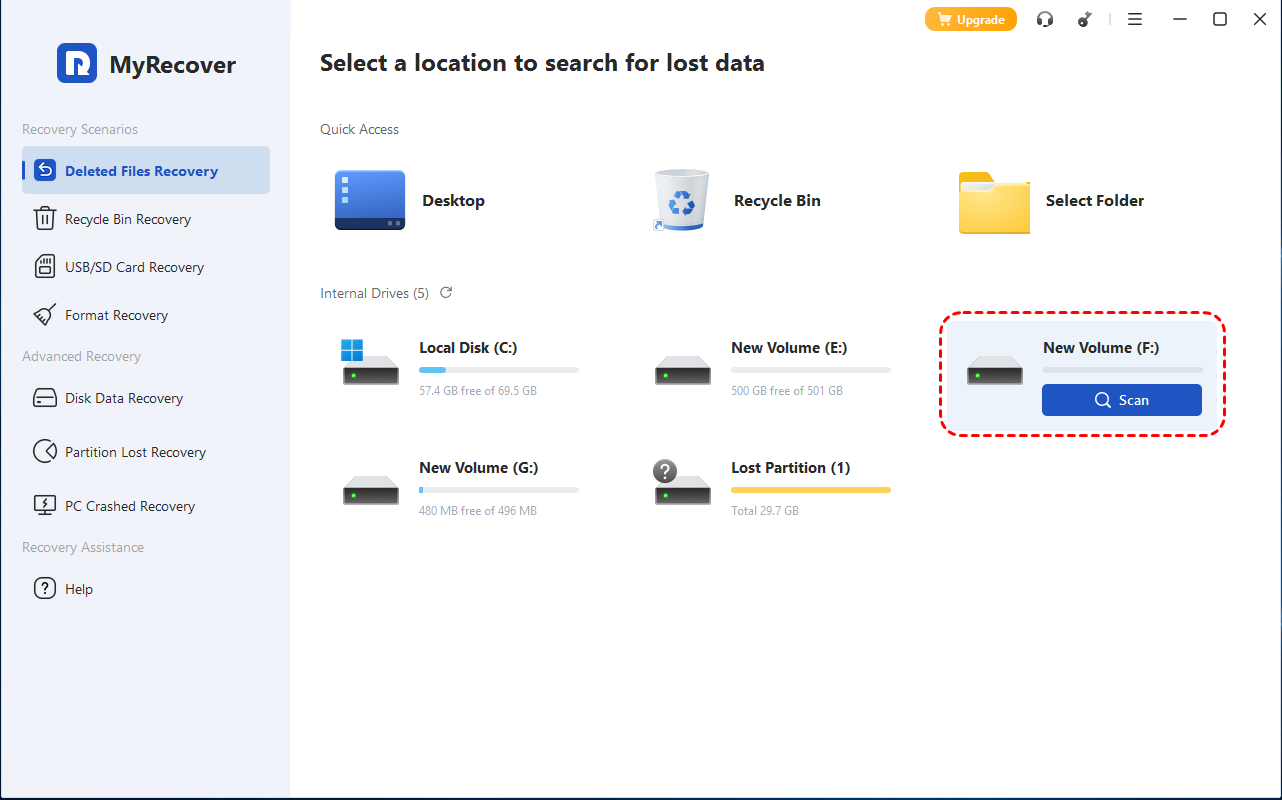Click New Volume (E:) usage bar
The width and height of the screenshot is (1282, 800).
811,370
